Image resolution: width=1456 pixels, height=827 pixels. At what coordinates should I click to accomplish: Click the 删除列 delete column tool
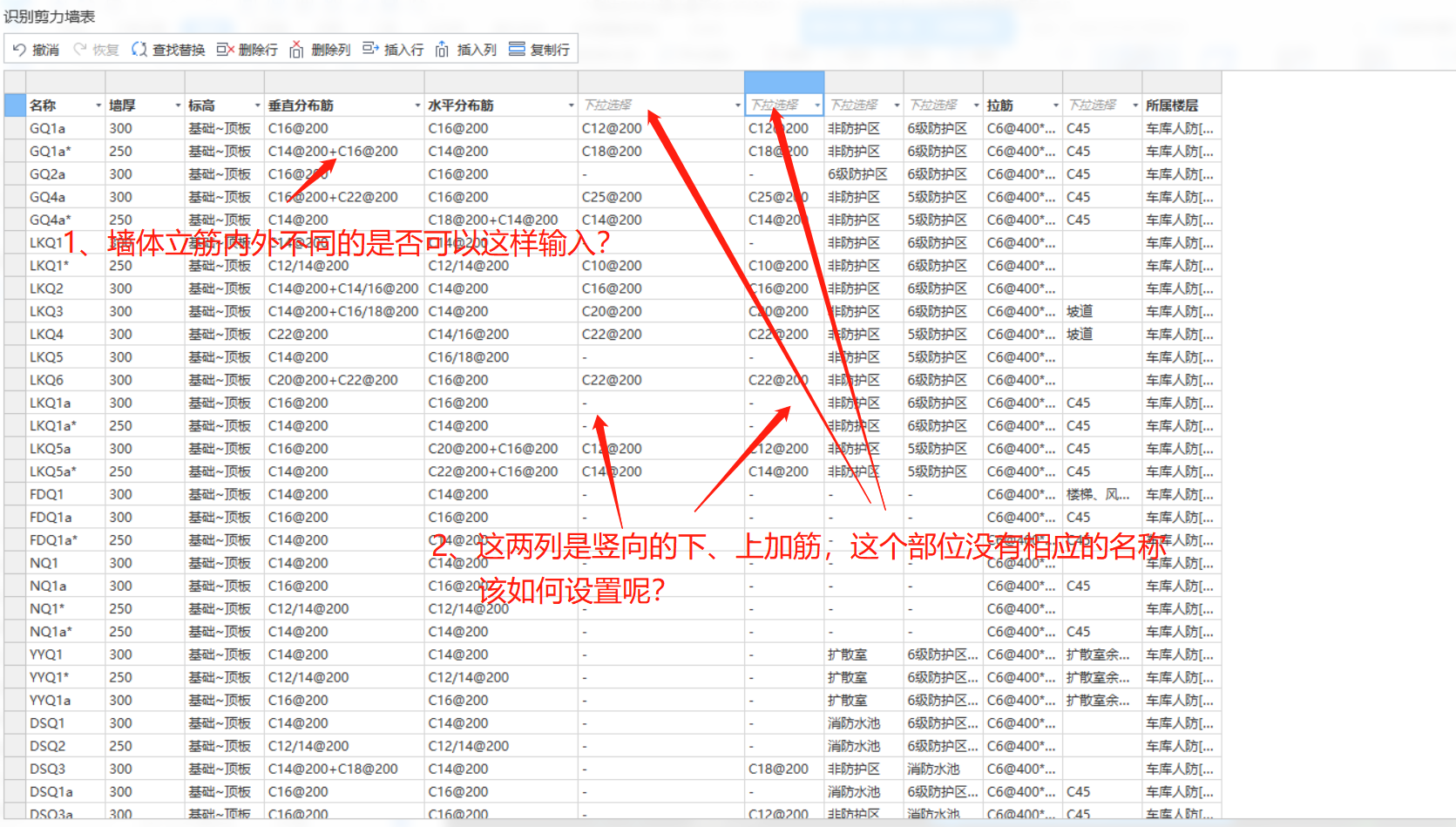(320, 50)
